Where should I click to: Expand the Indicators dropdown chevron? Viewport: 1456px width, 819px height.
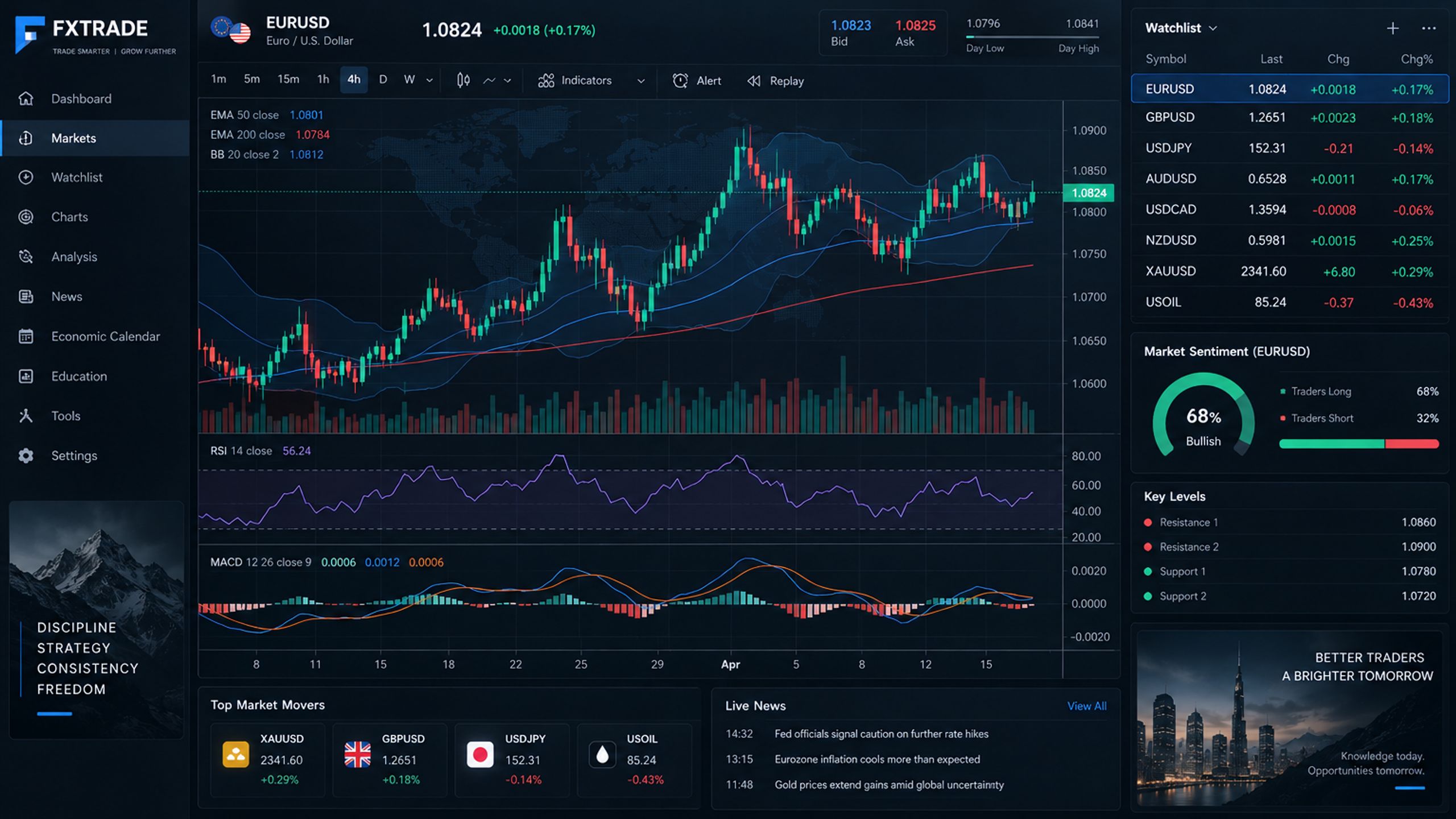click(x=641, y=81)
